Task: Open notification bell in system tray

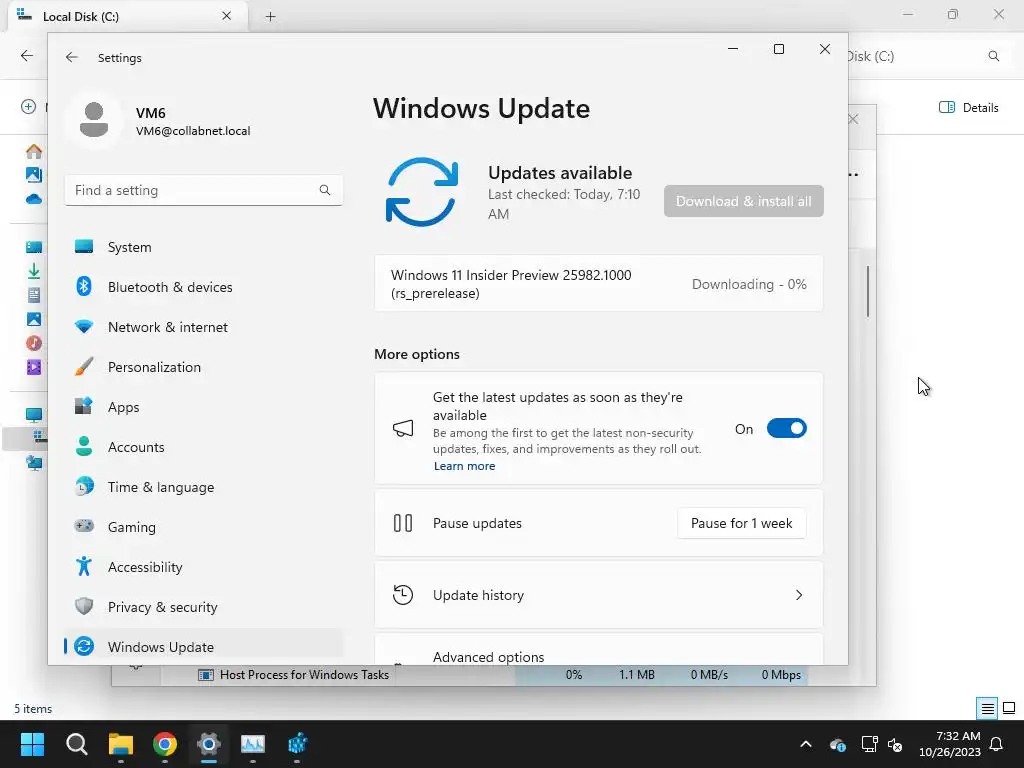Action: [x=997, y=744]
